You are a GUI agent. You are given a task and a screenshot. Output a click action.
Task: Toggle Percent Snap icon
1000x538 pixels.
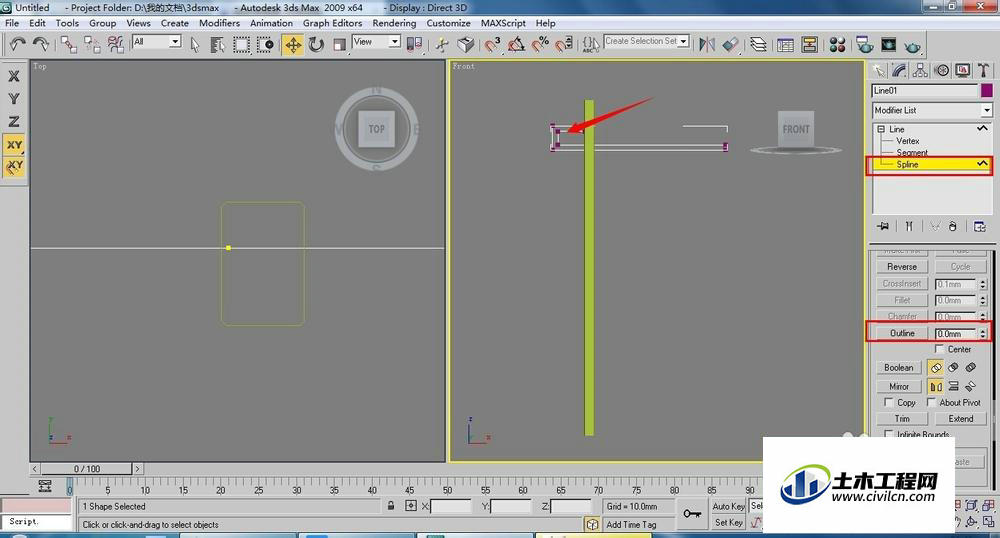(540, 44)
